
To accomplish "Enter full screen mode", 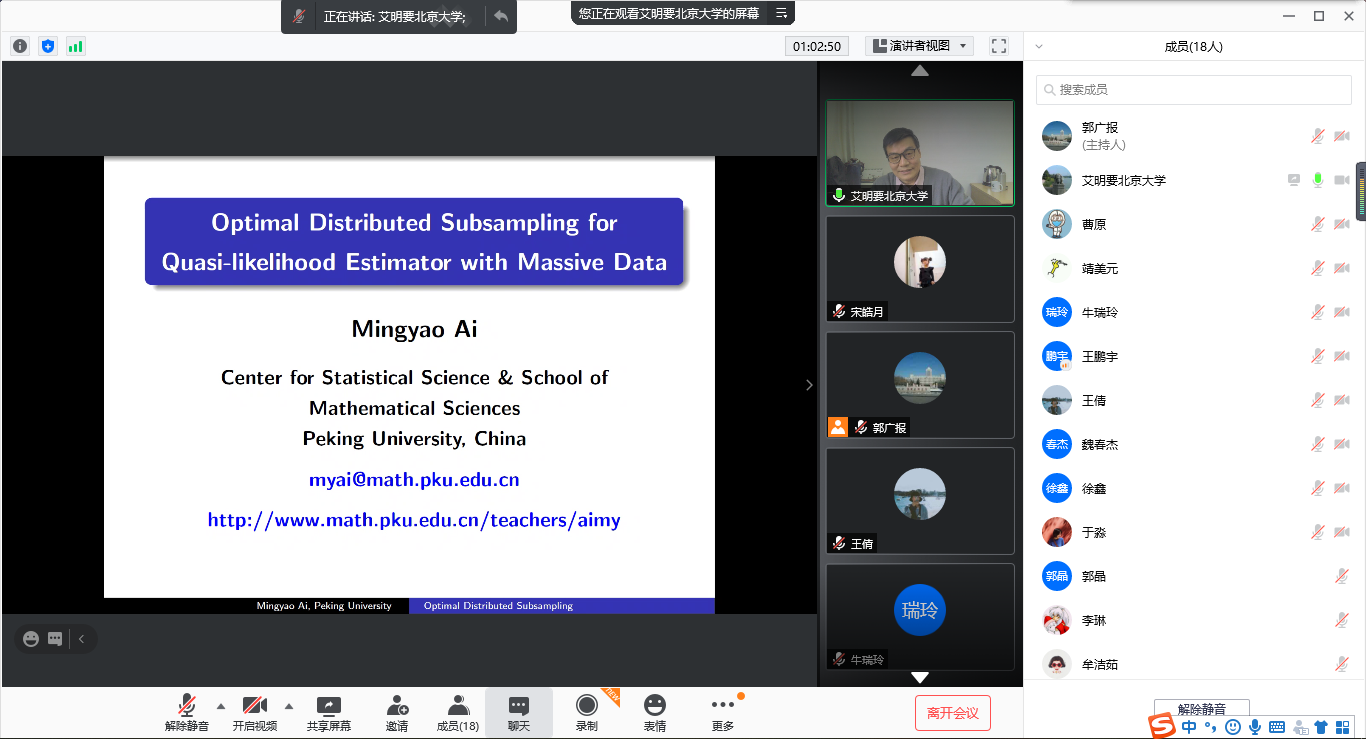I will (998, 46).
